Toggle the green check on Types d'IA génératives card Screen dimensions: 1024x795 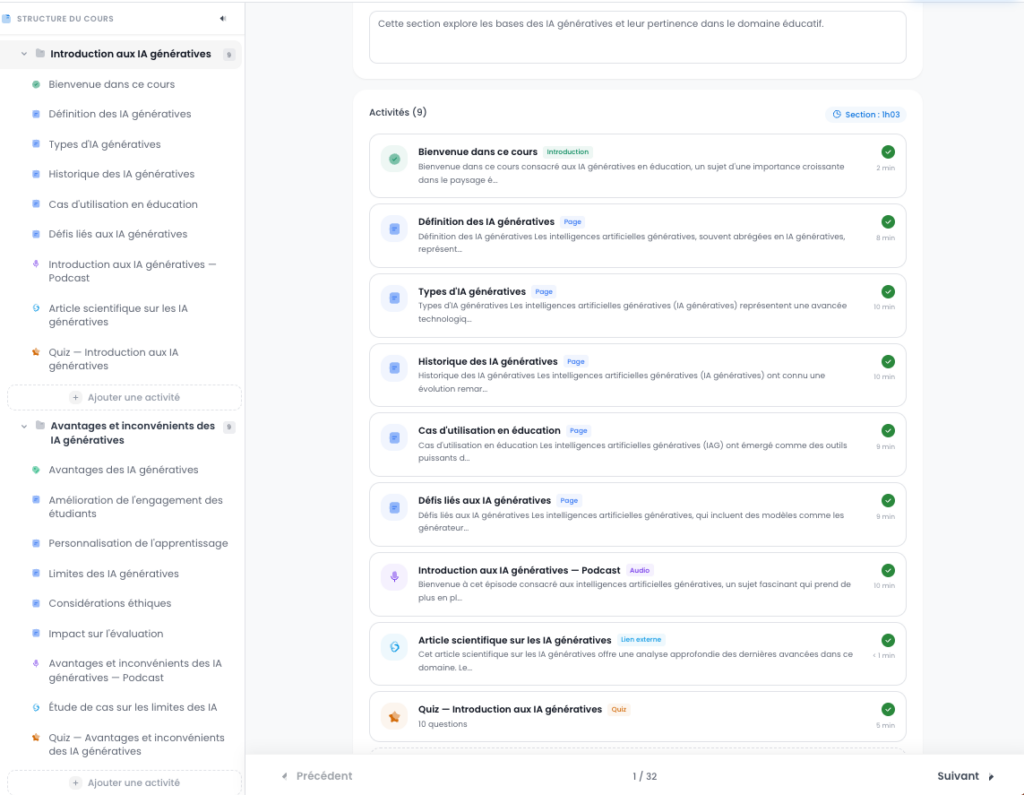pos(888,291)
